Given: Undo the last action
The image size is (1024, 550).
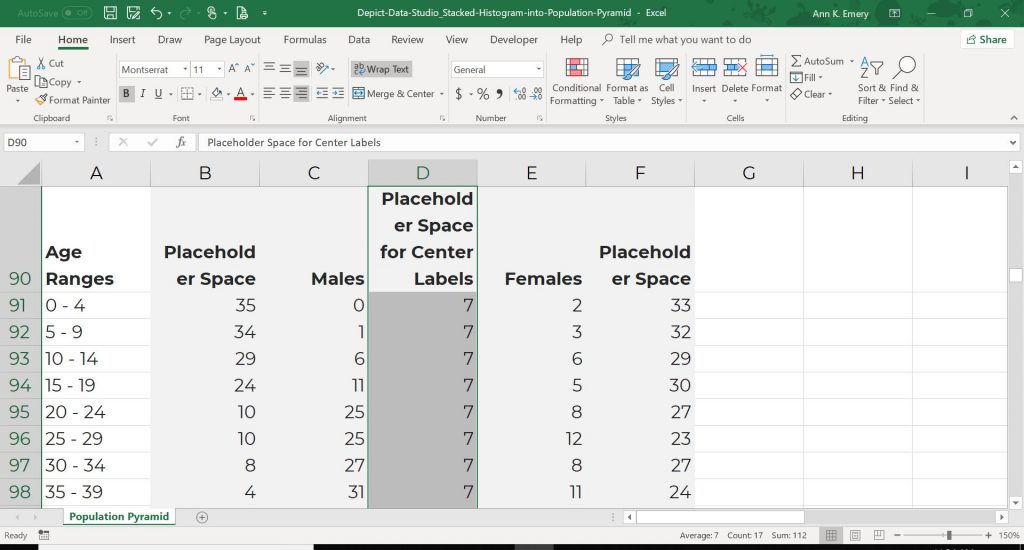Looking at the screenshot, I should pos(156,13).
